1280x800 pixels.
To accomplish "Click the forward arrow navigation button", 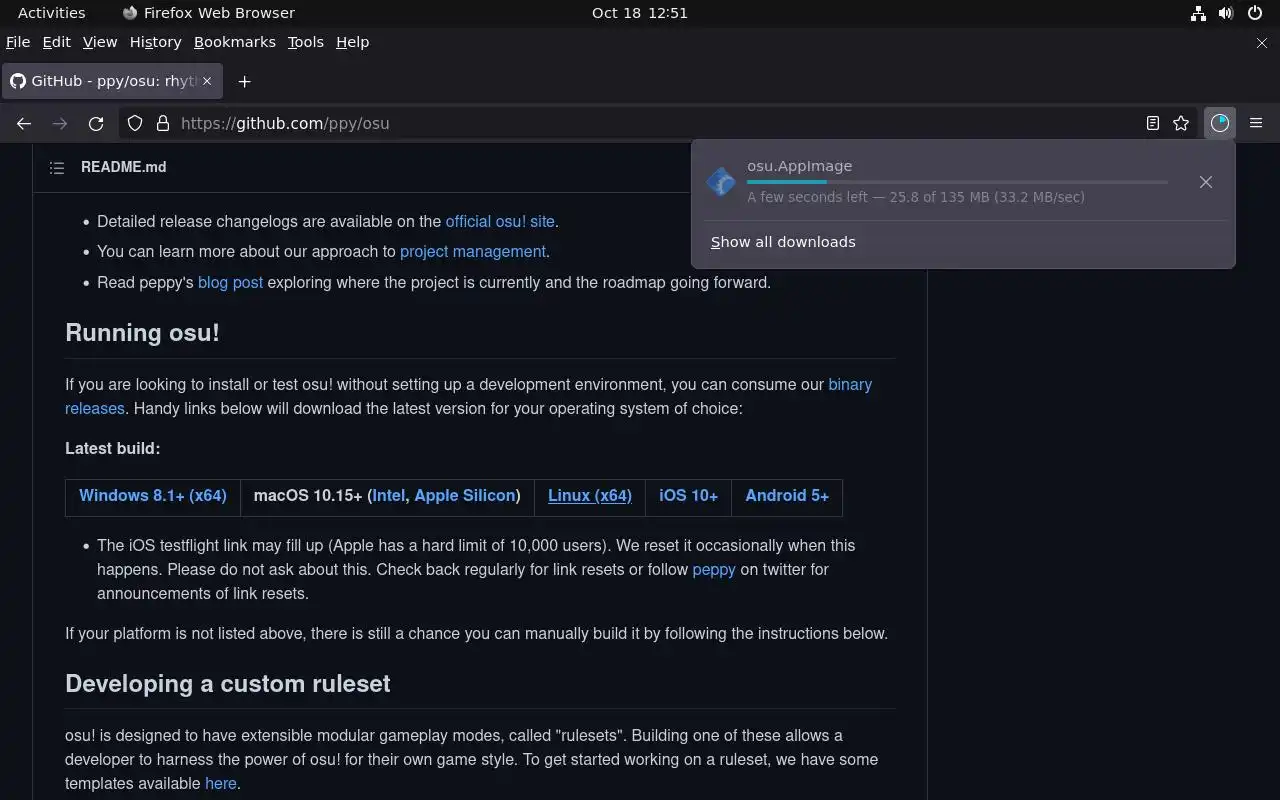I will pyautogui.click(x=60, y=123).
